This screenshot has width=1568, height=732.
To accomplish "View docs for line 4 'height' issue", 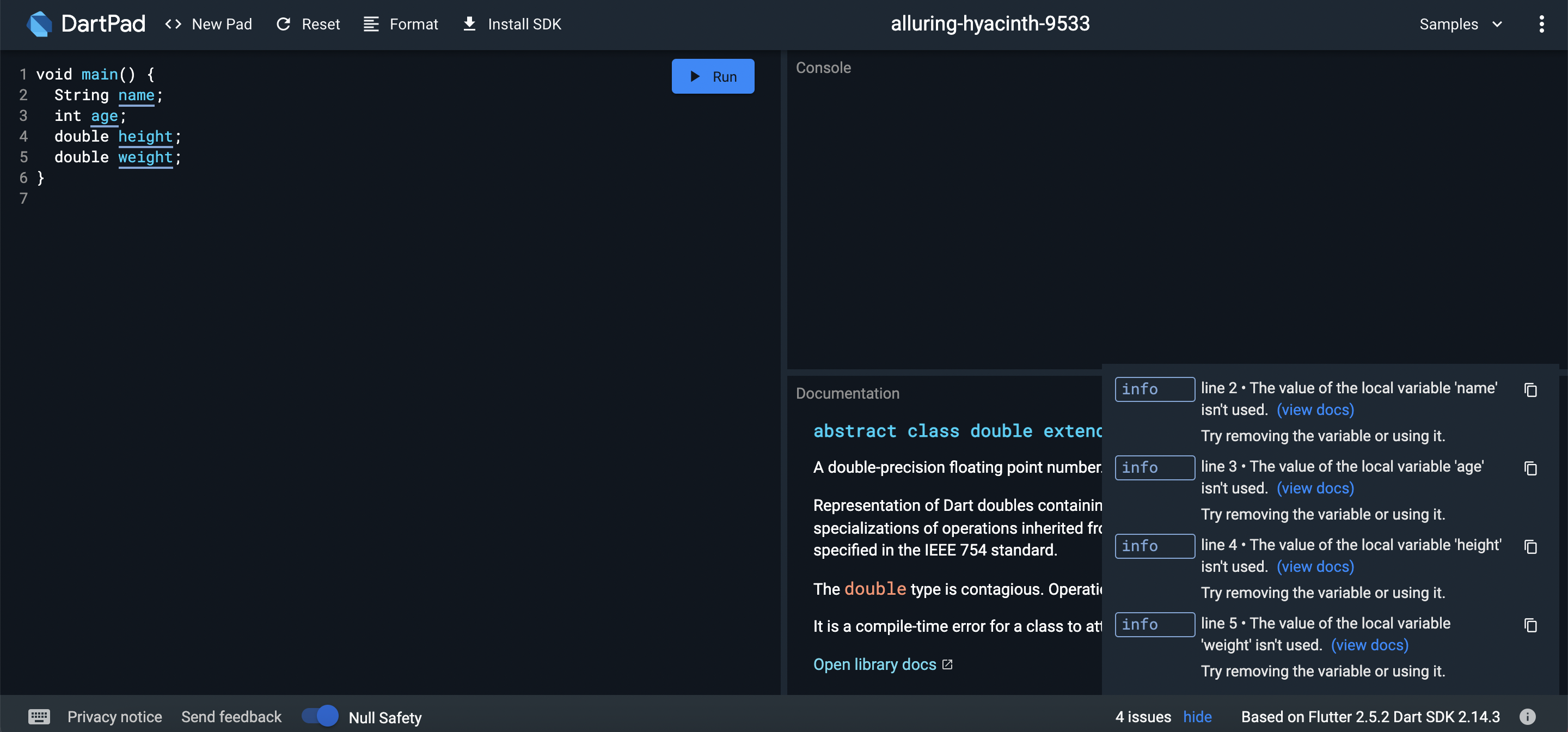I will click(x=1315, y=567).
